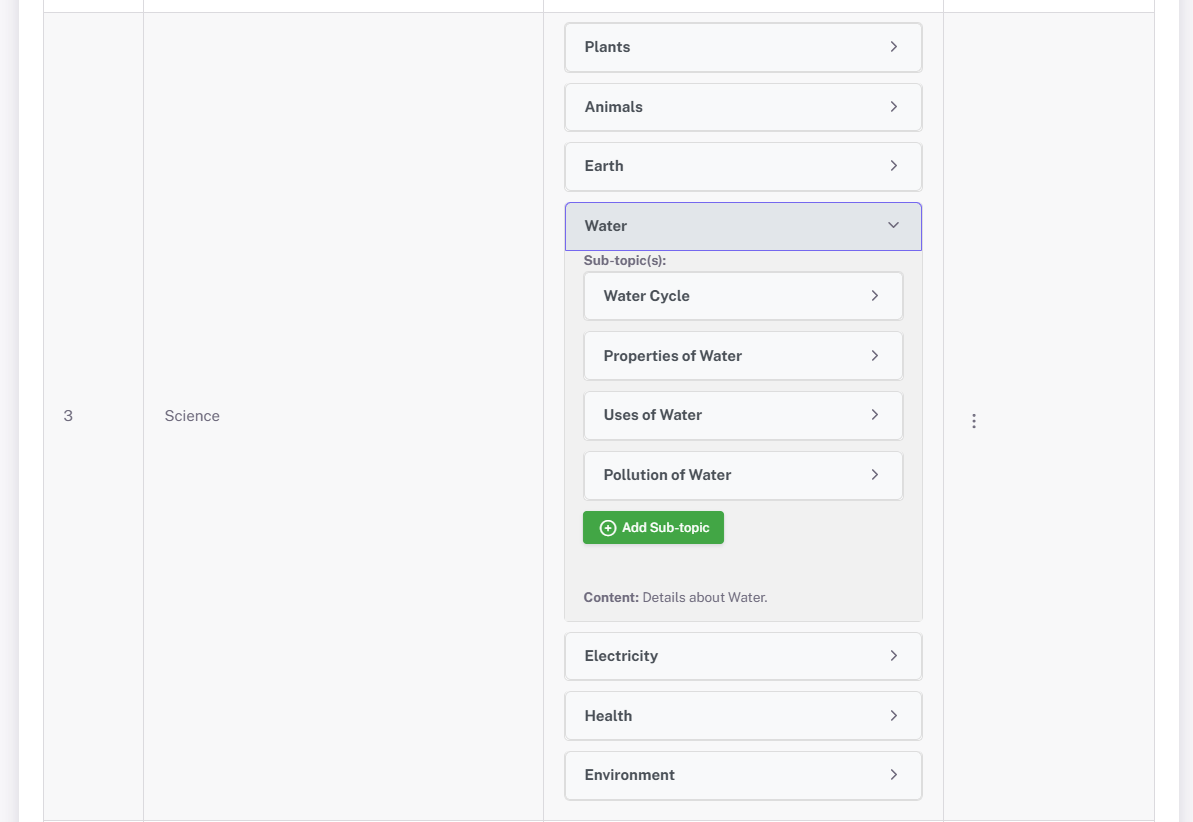The width and height of the screenshot is (1193, 822).
Task: Click the Earth chevron arrow icon
Action: pyautogui.click(x=893, y=166)
